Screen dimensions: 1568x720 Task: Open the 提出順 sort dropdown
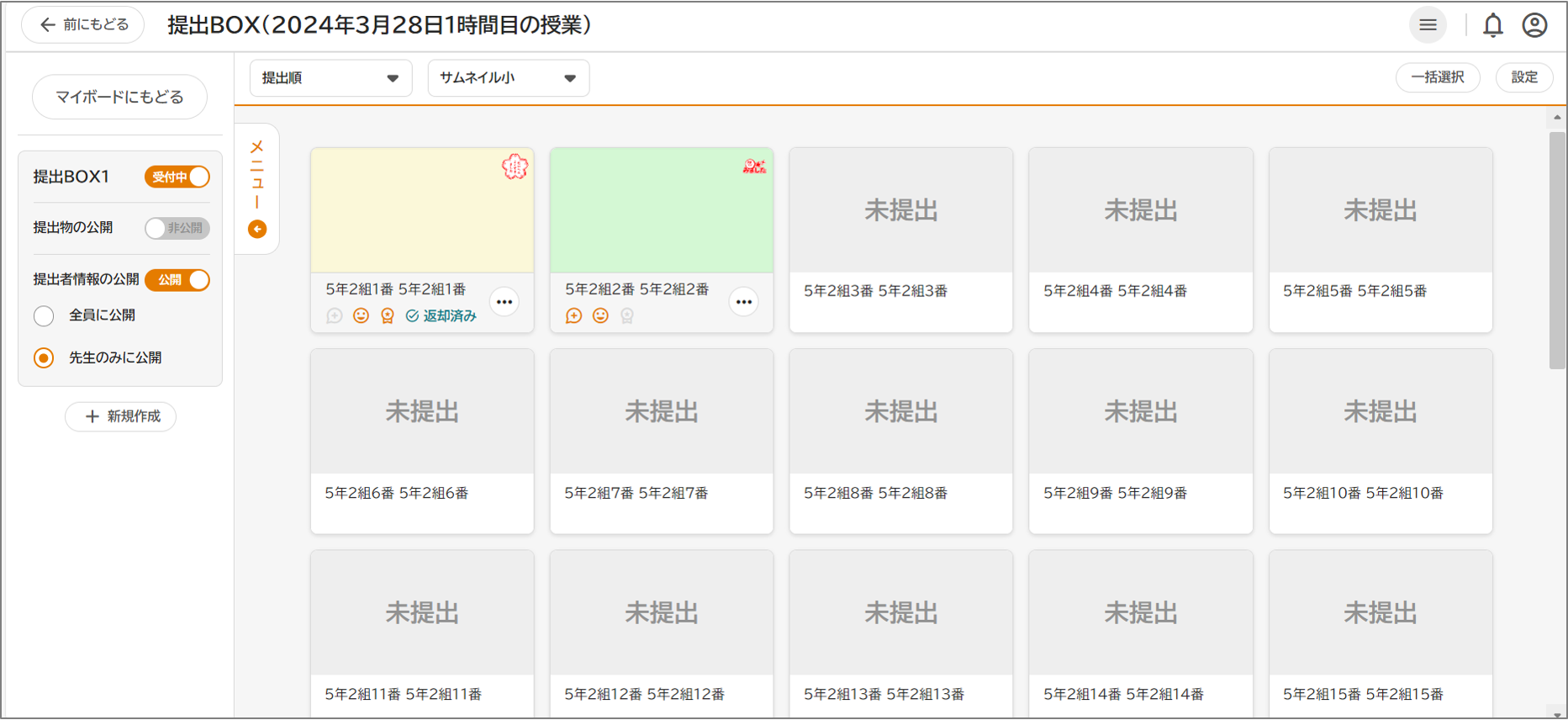pos(330,78)
